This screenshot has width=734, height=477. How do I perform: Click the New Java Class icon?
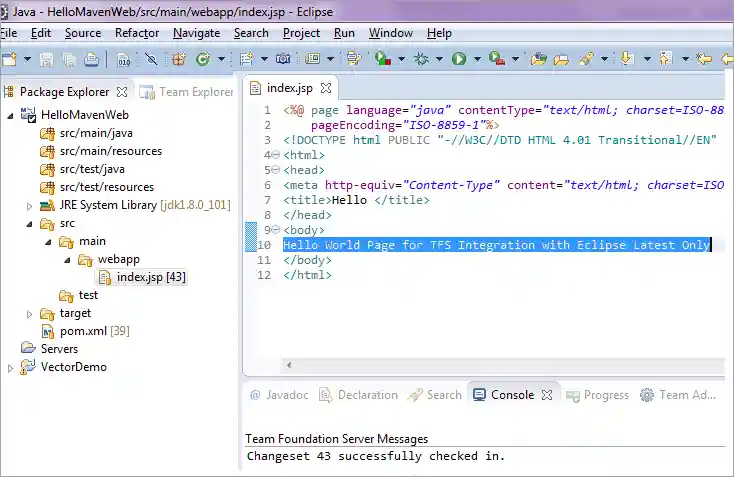[203, 59]
